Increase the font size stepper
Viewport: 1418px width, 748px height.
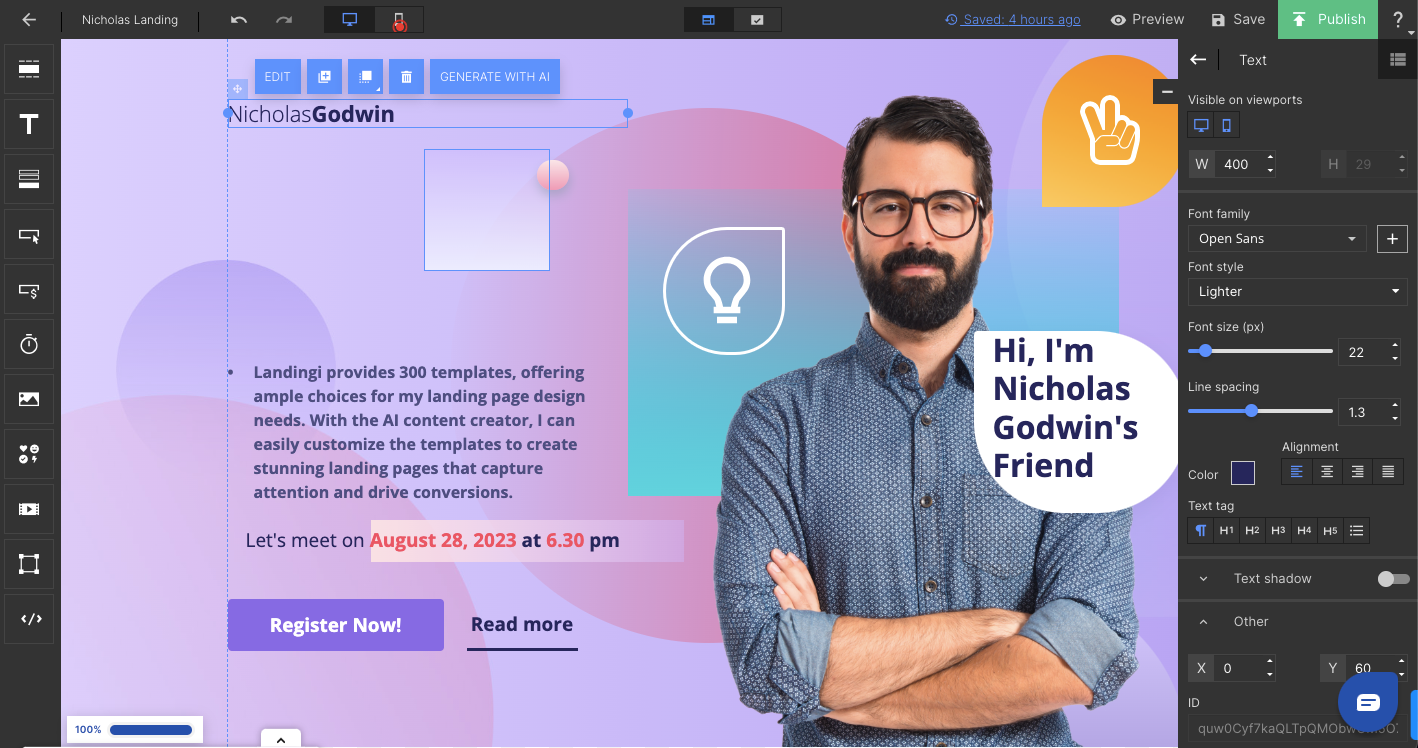1396,346
